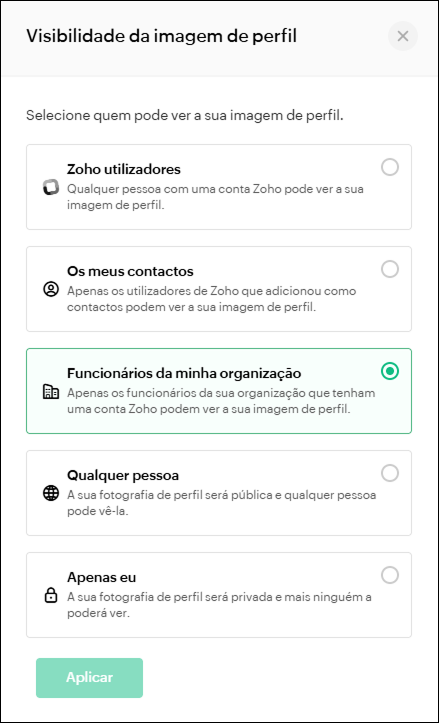Select the Zoho utilizadores radio button
This screenshot has height=723, width=439.
(x=390, y=167)
